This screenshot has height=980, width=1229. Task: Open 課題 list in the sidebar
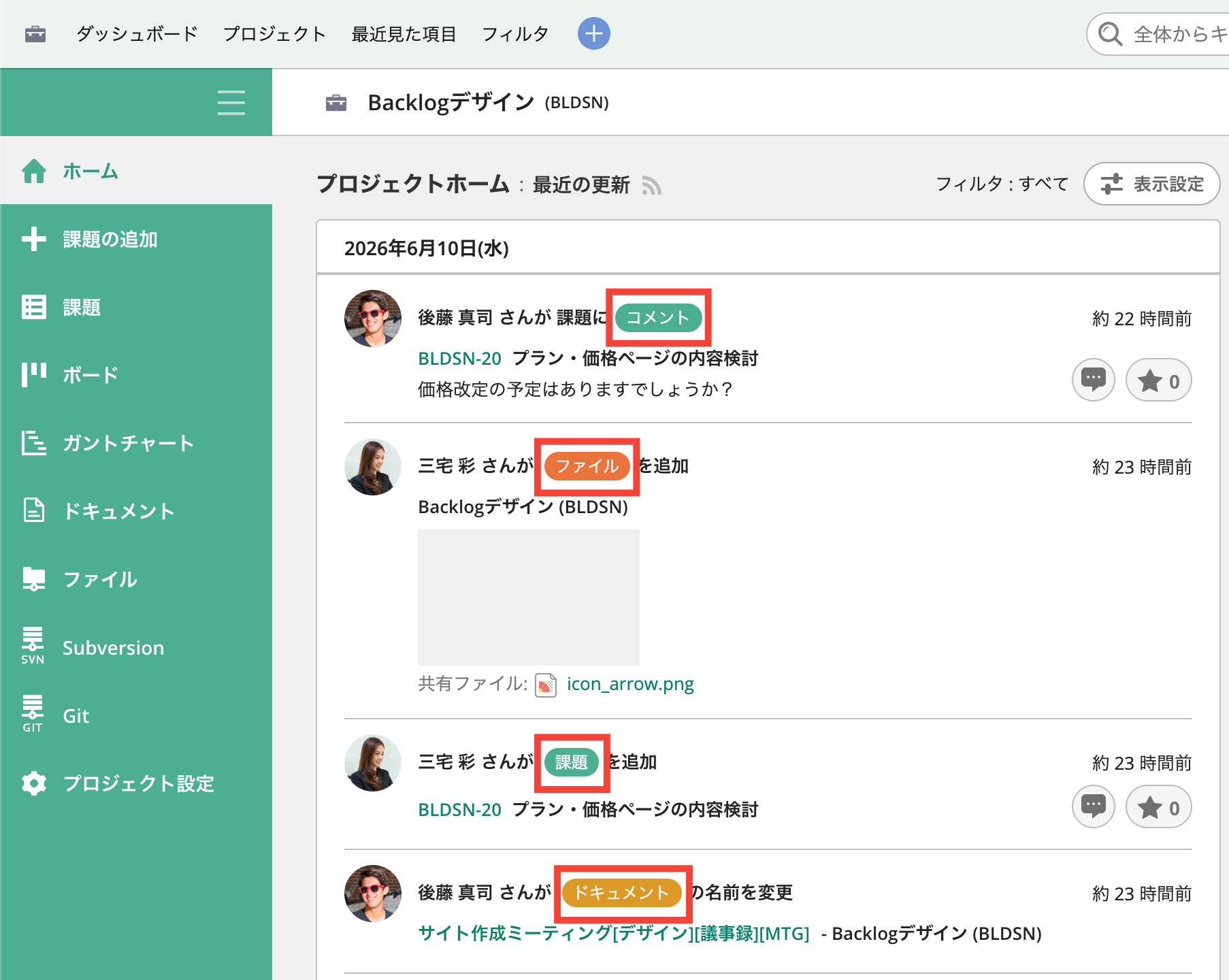pyautogui.click(x=136, y=307)
